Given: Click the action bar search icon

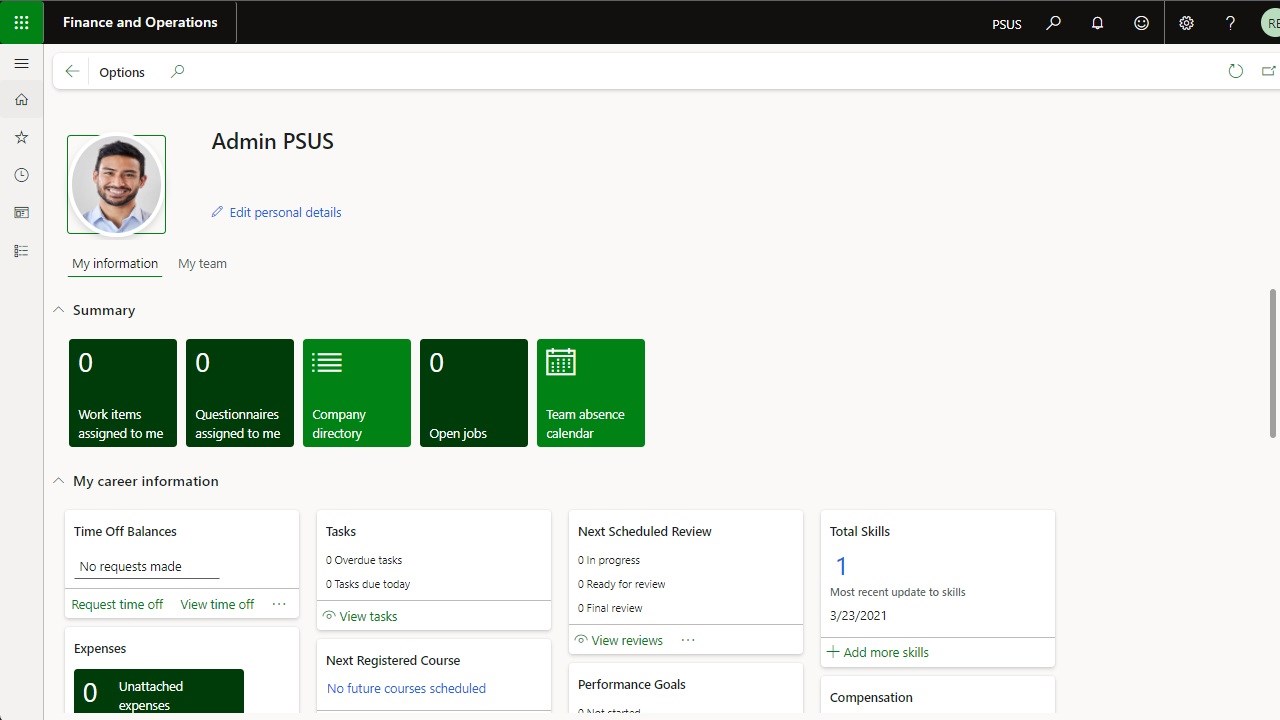Looking at the screenshot, I should click(x=177, y=72).
